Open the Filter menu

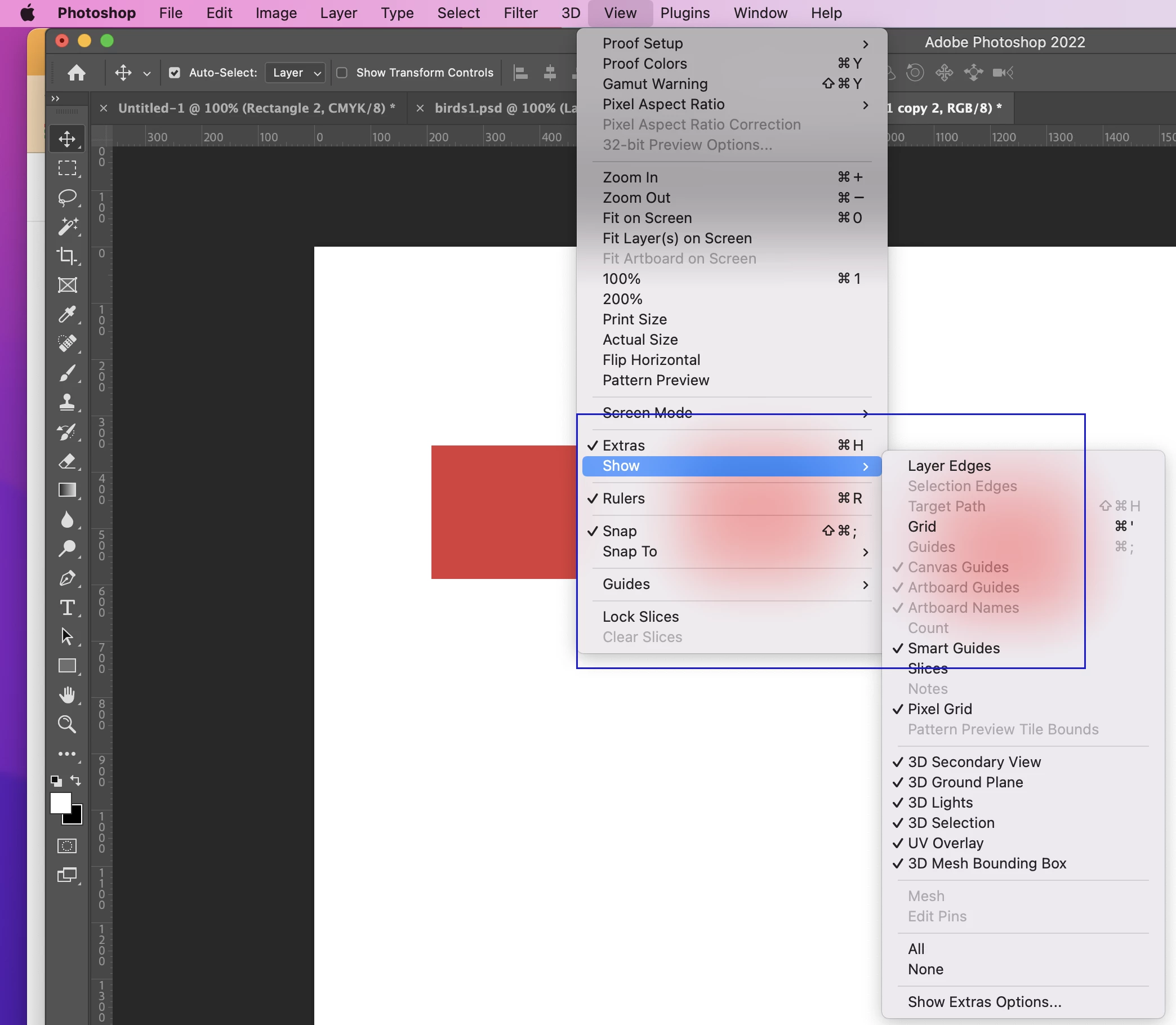tap(520, 12)
